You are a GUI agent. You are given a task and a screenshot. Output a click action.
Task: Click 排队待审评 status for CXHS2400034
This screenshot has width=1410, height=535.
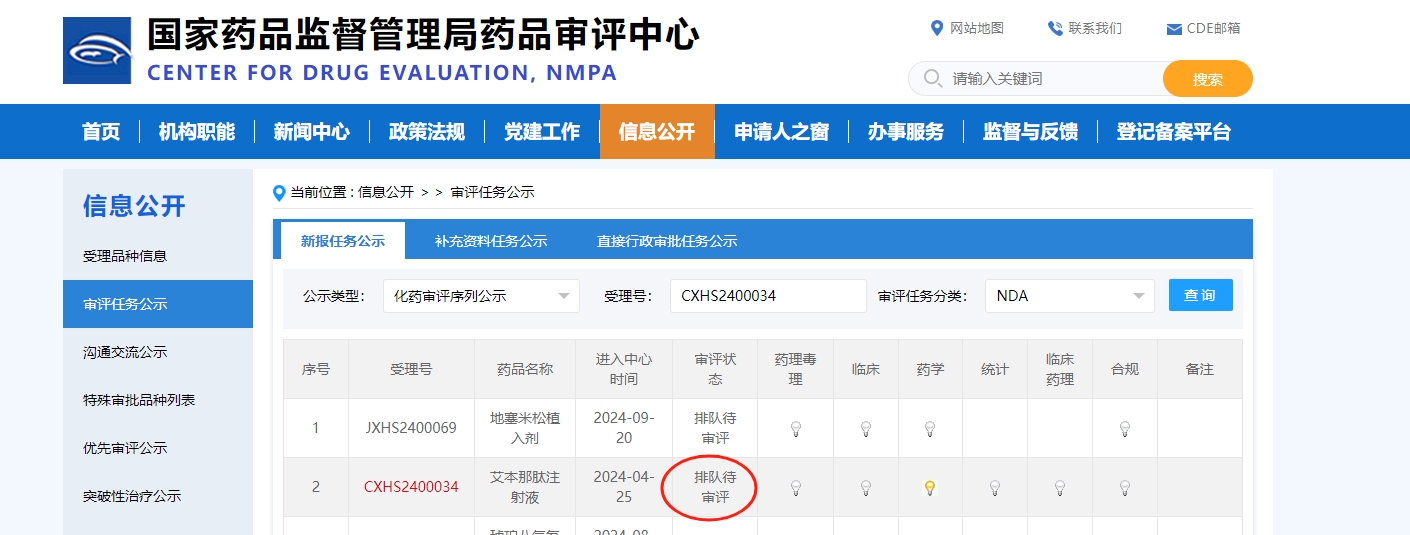715,487
